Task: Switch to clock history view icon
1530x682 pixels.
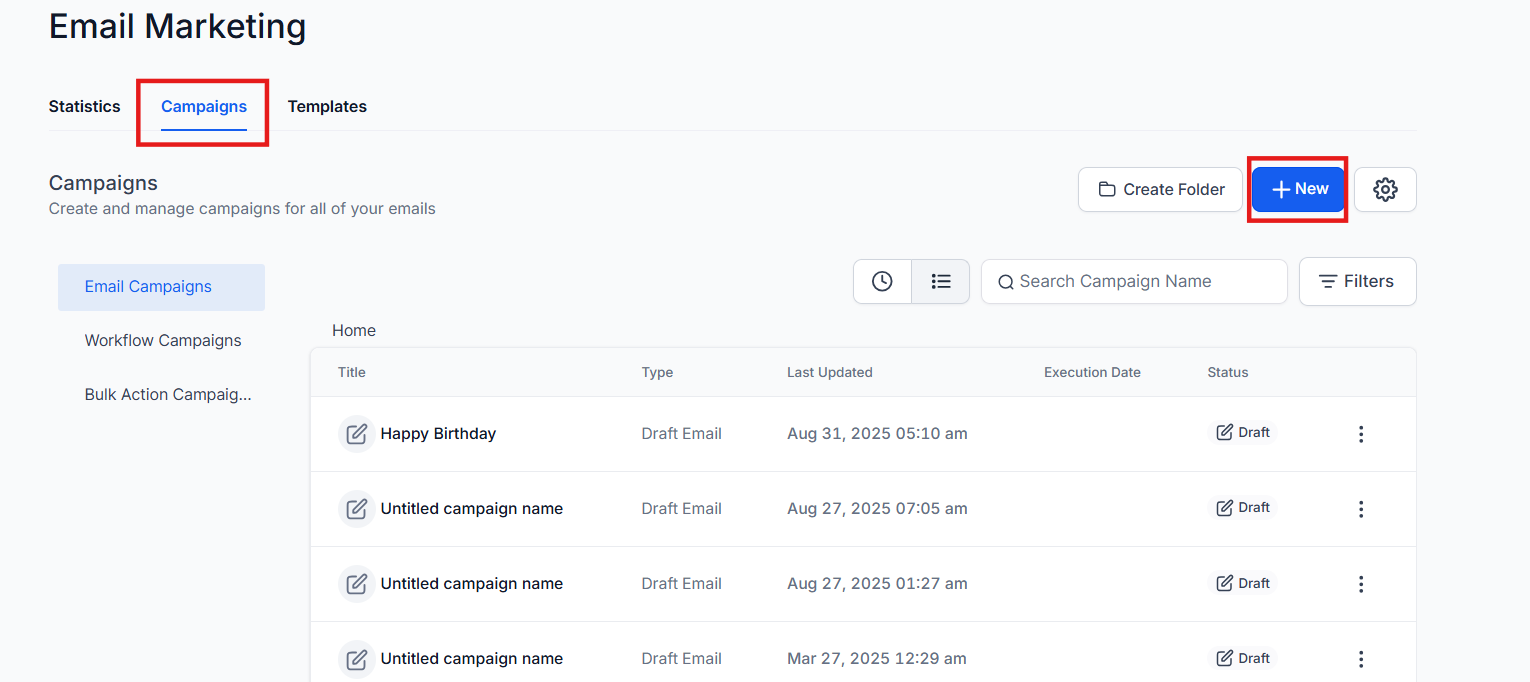Action: (882, 282)
